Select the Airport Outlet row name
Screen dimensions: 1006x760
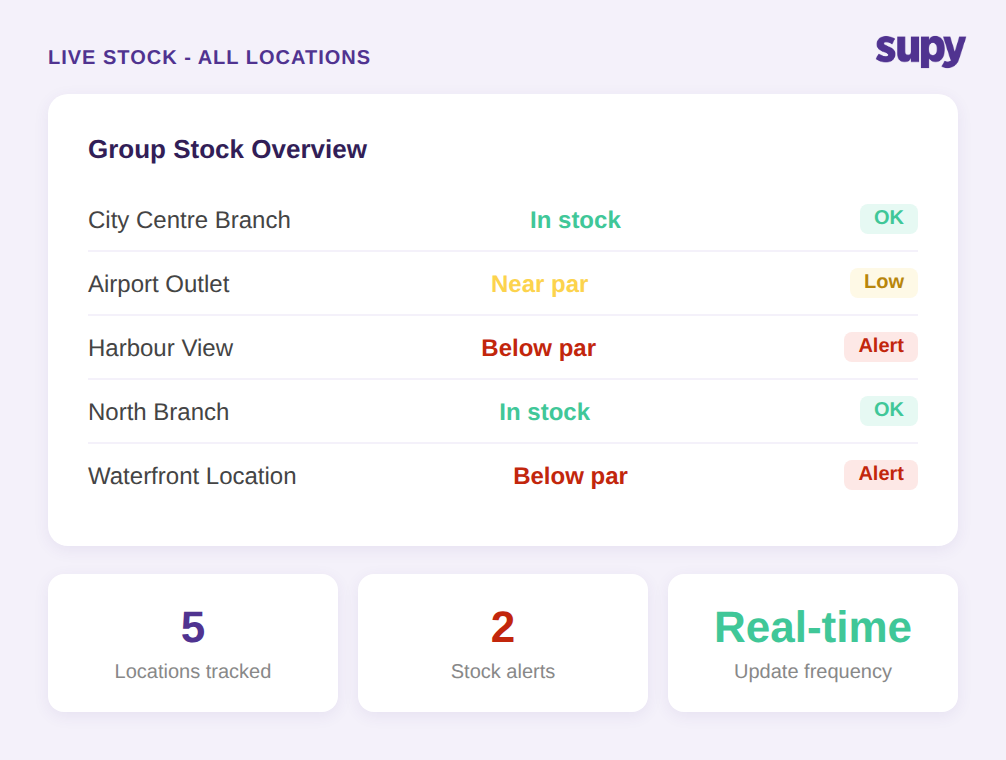[158, 284]
